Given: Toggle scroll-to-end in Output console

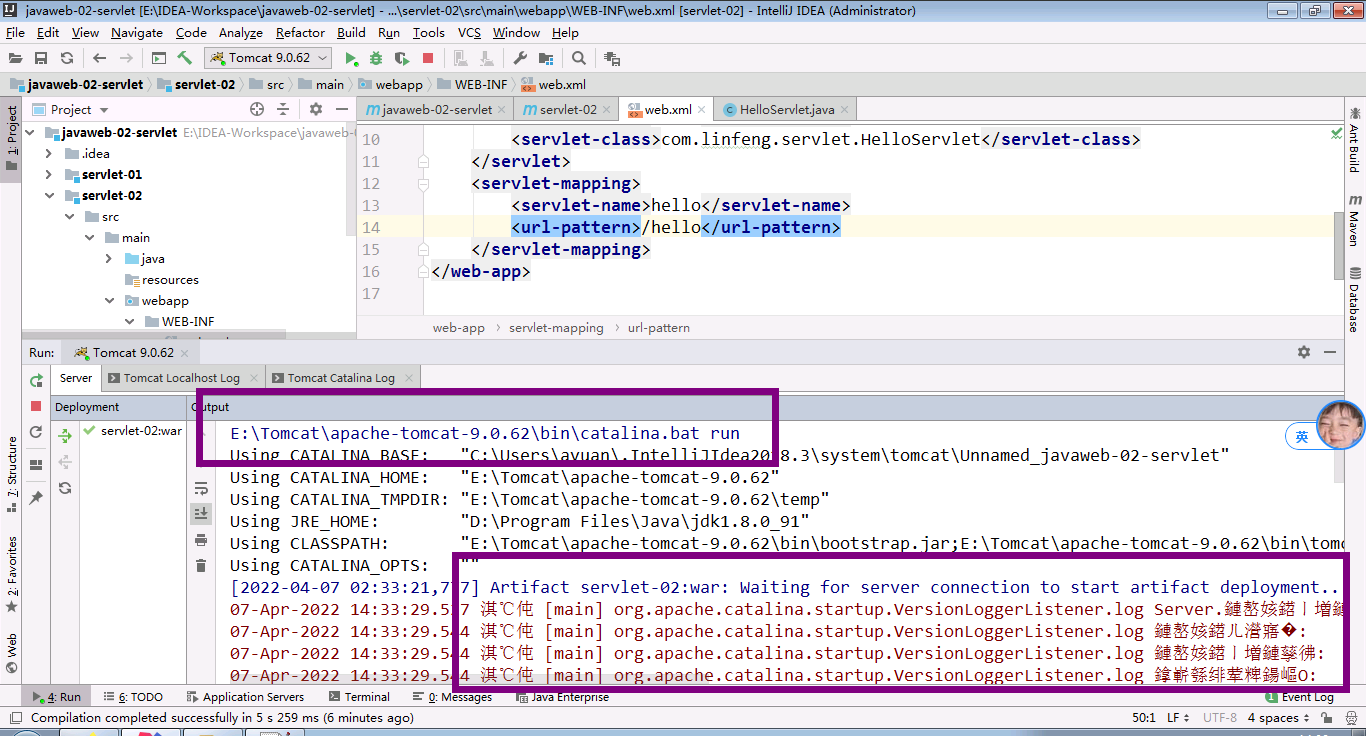Looking at the screenshot, I should click(201, 513).
